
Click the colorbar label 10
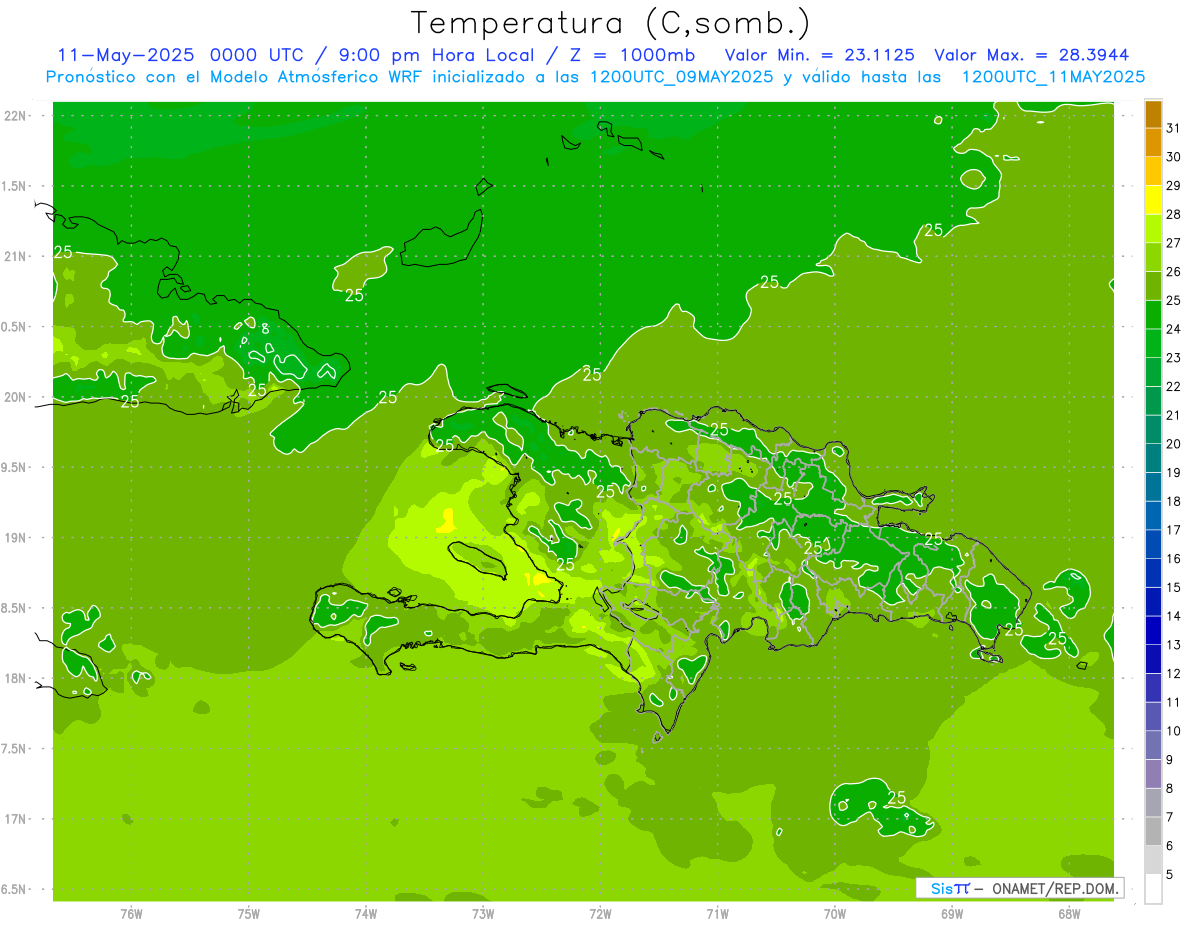(1174, 731)
